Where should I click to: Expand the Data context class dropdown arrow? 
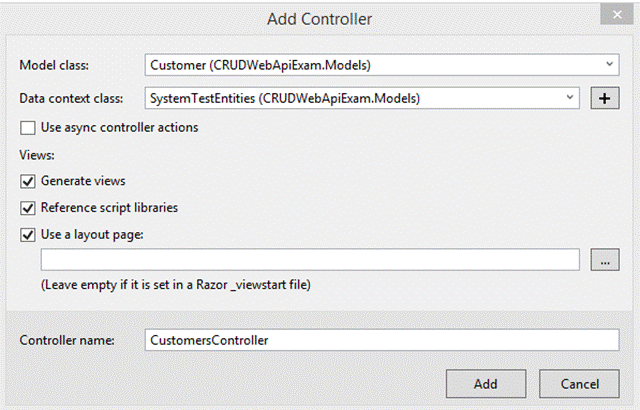point(570,98)
